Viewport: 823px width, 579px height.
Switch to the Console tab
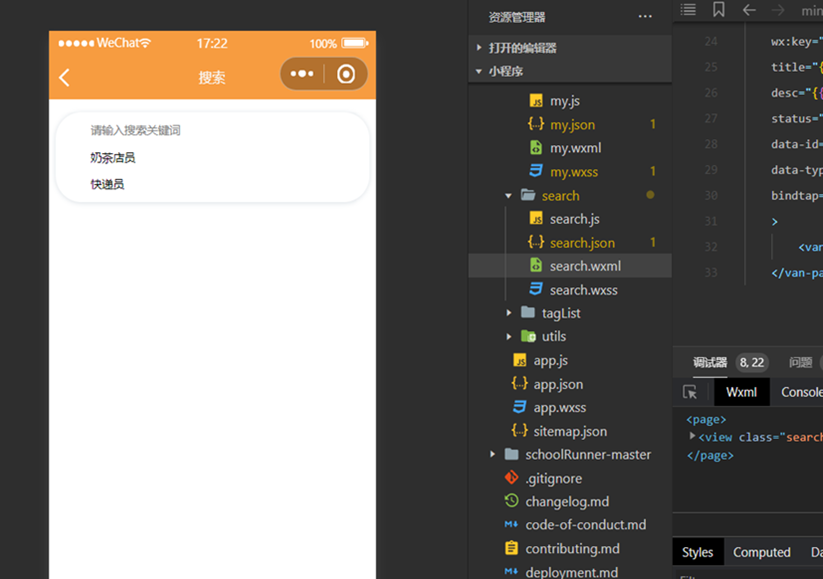click(x=801, y=392)
